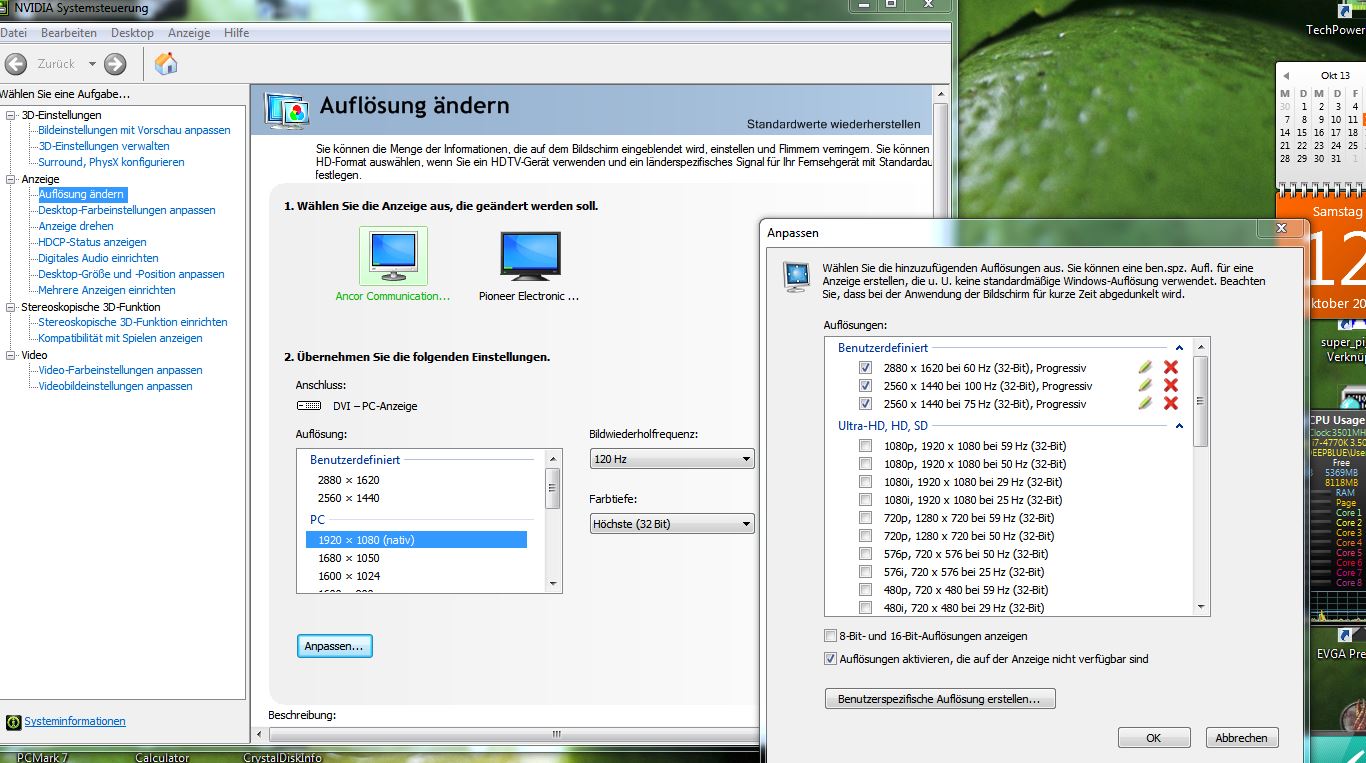Uncheck 2560 x 1440 bei 100 Hz checkbox
Viewport: 1366px width, 763px height.
coord(865,386)
